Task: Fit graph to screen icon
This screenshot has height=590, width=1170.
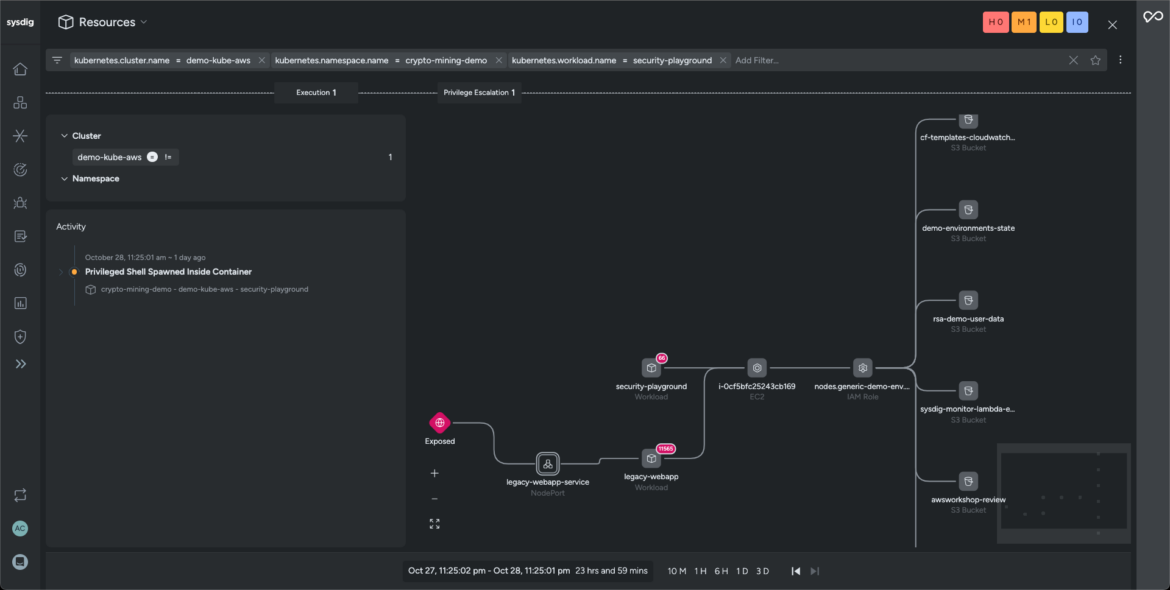Action: [434, 524]
